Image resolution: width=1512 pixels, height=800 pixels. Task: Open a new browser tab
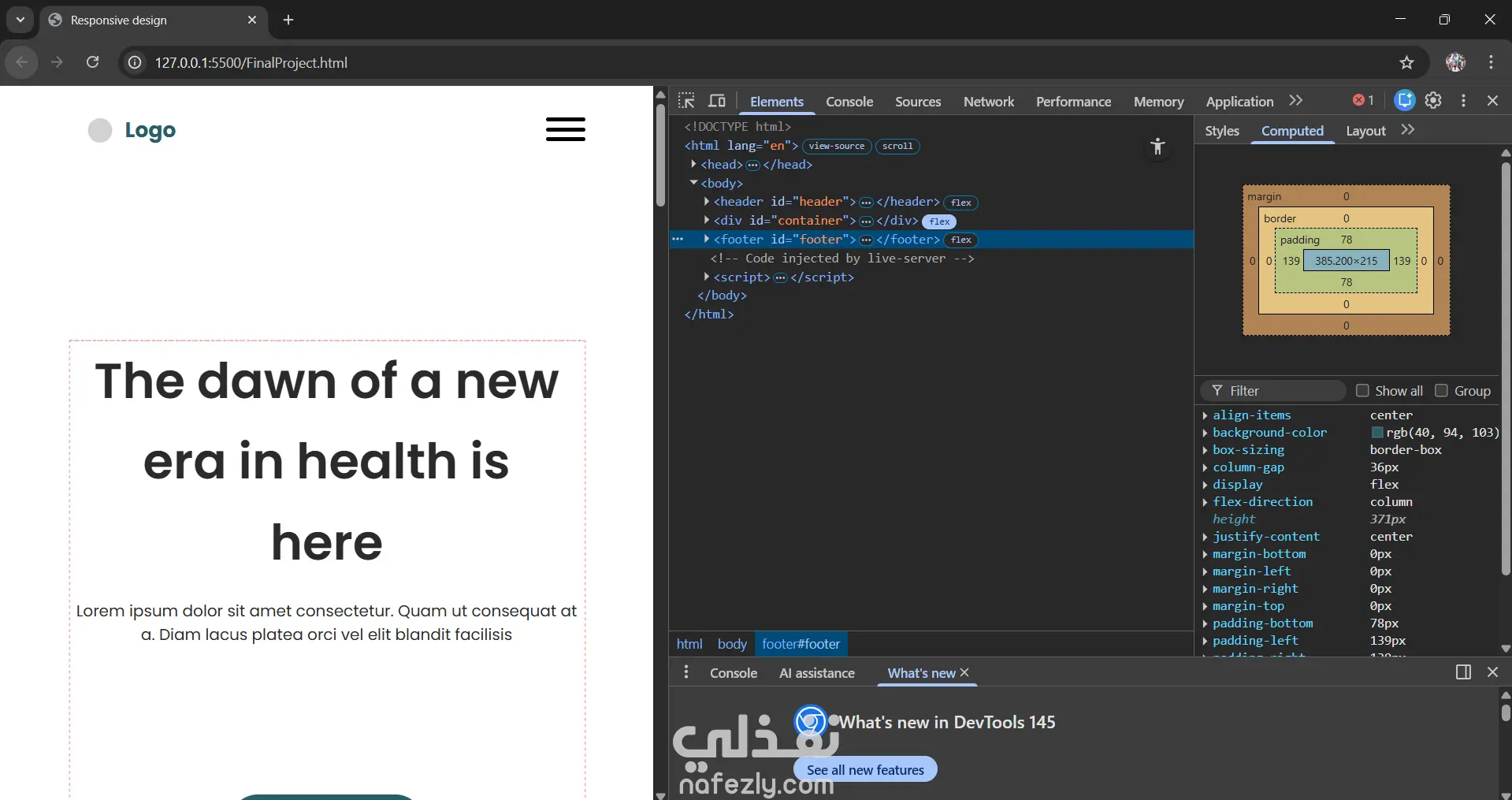288,20
